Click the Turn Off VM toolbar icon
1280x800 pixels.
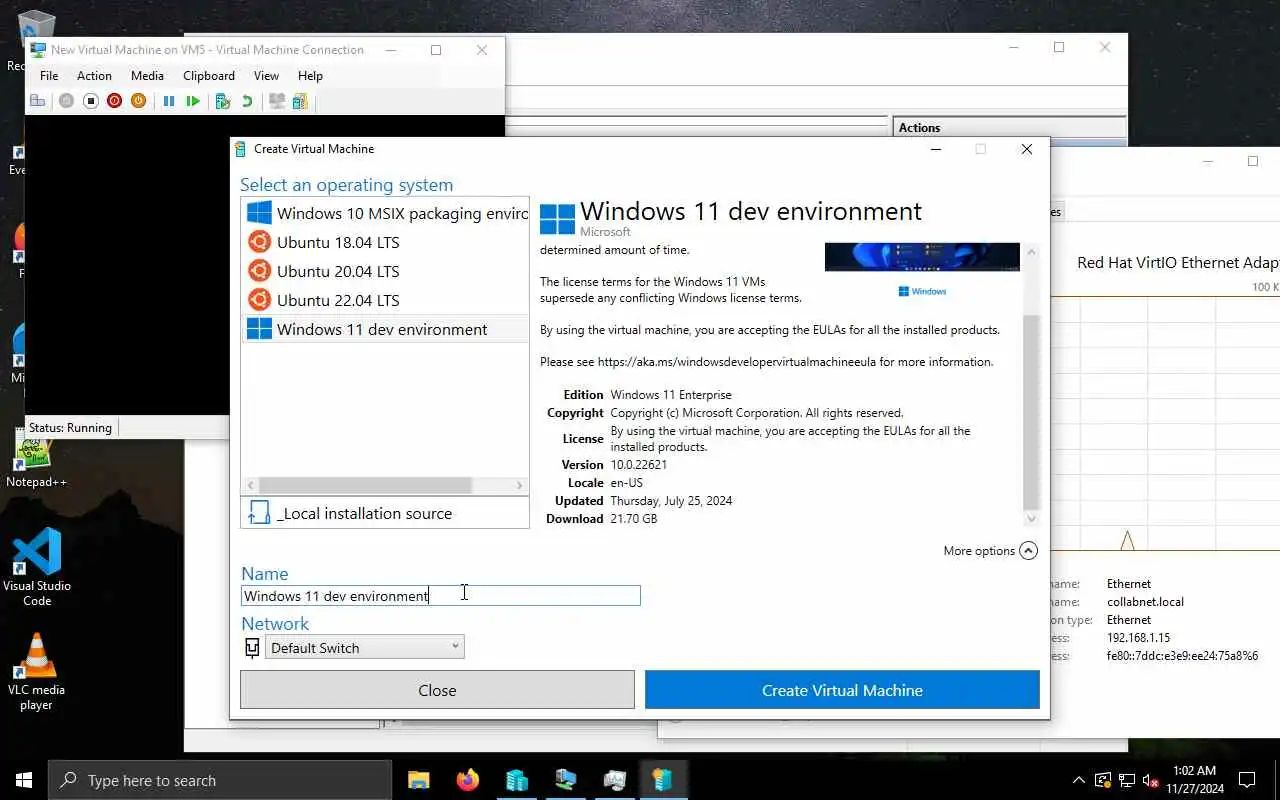point(90,101)
